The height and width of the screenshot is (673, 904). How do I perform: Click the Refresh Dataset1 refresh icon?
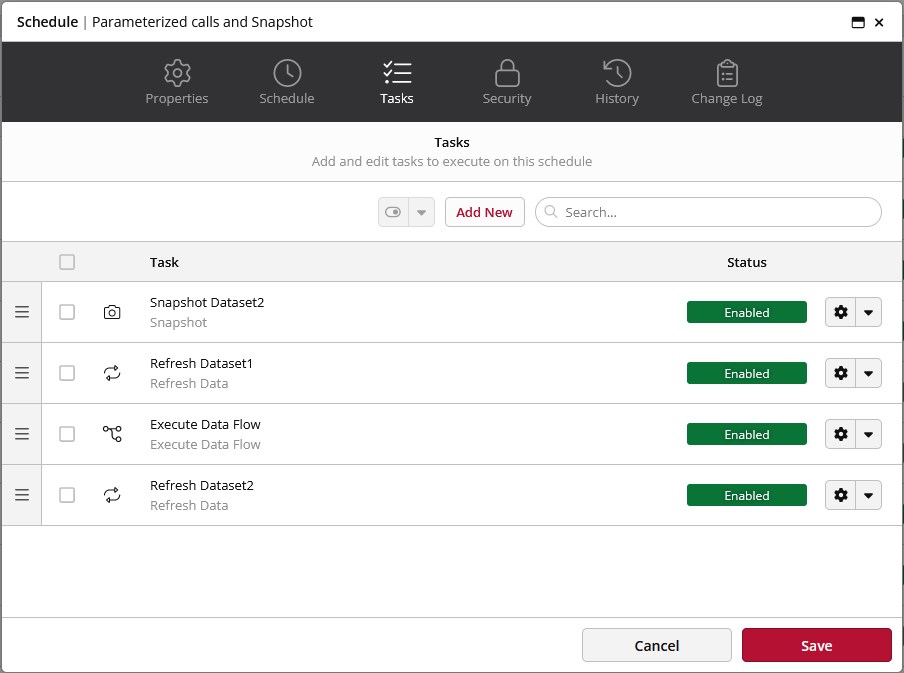point(112,373)
